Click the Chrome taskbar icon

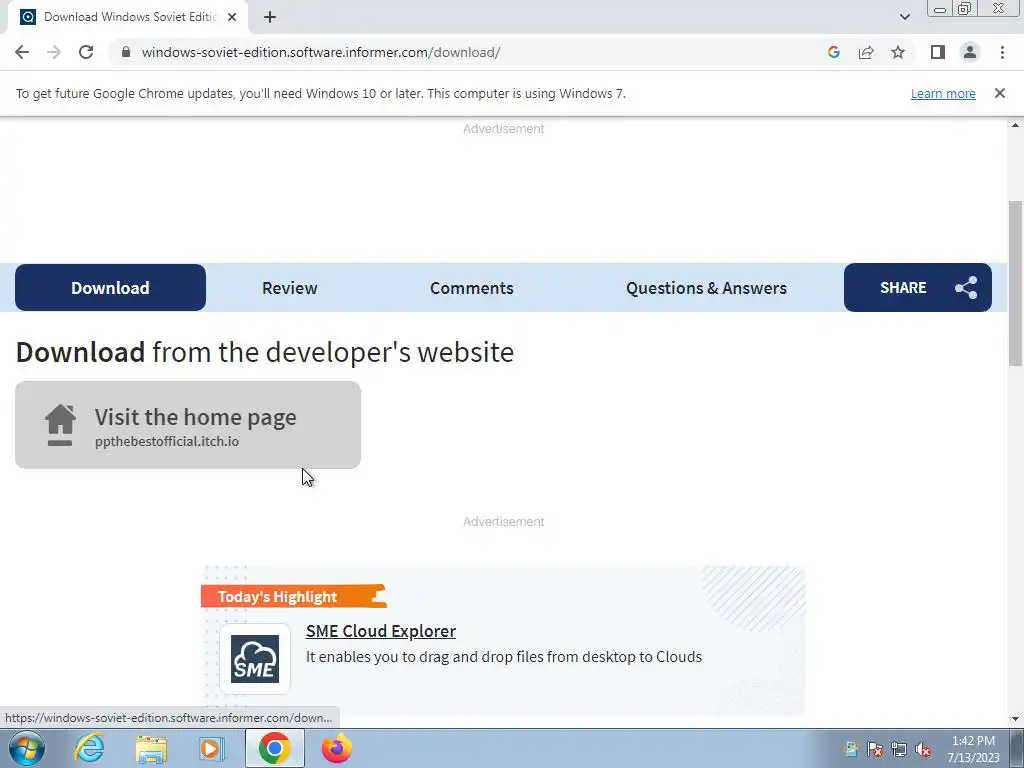tap(274, 748)
